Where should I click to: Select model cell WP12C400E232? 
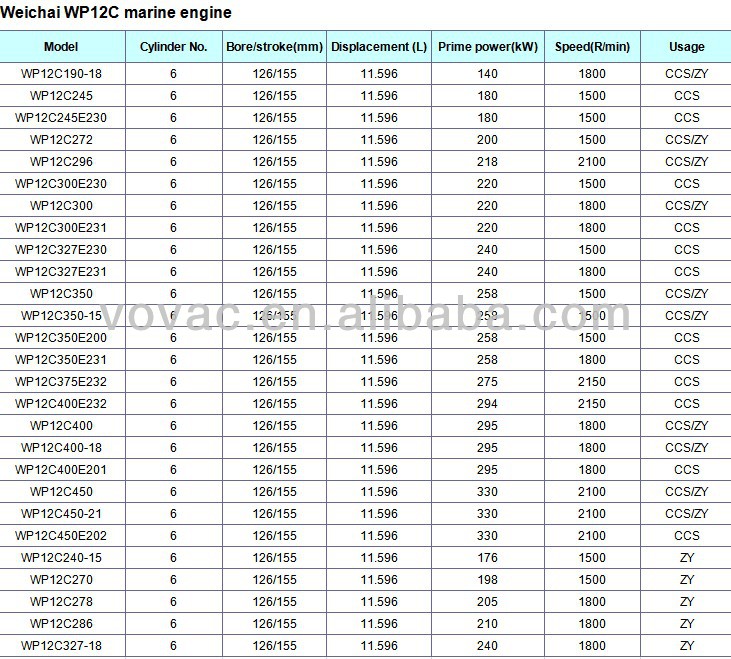coord(61,403)
